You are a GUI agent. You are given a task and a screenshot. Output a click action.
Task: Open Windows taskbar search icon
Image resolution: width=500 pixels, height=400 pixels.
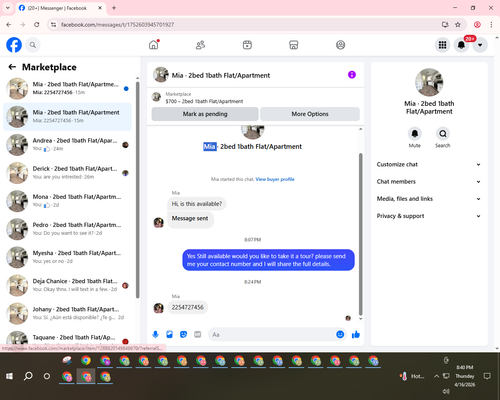28,376
